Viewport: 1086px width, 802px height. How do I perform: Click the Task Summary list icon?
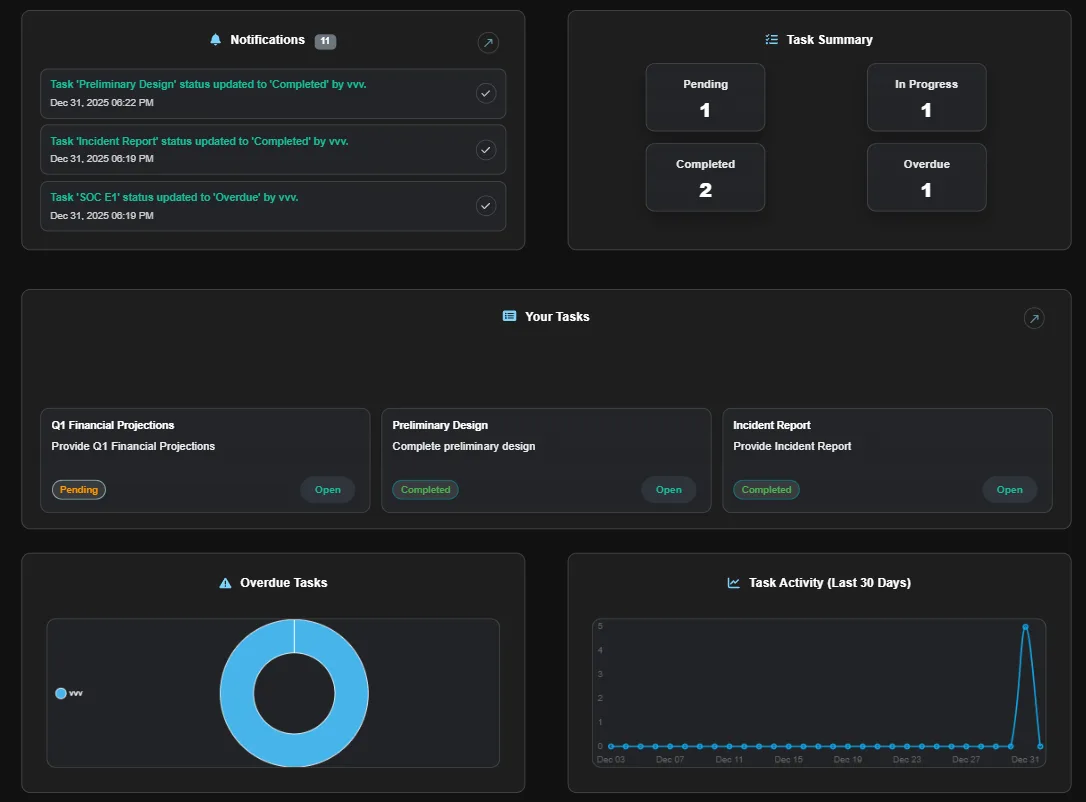(x=771, y=40)
